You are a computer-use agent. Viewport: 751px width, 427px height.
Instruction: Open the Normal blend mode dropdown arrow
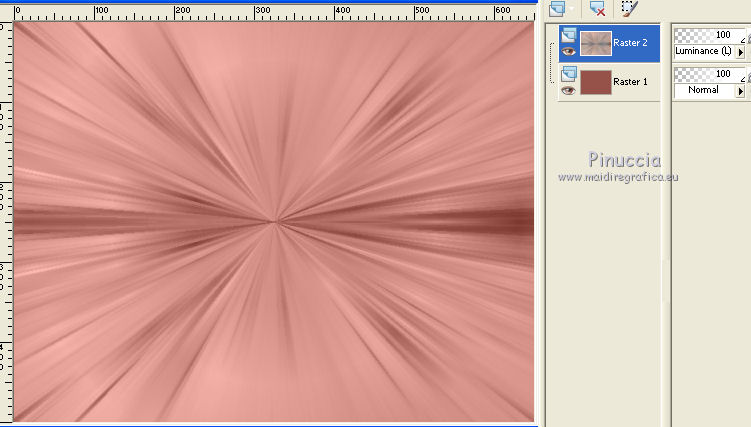coord(740,91)
